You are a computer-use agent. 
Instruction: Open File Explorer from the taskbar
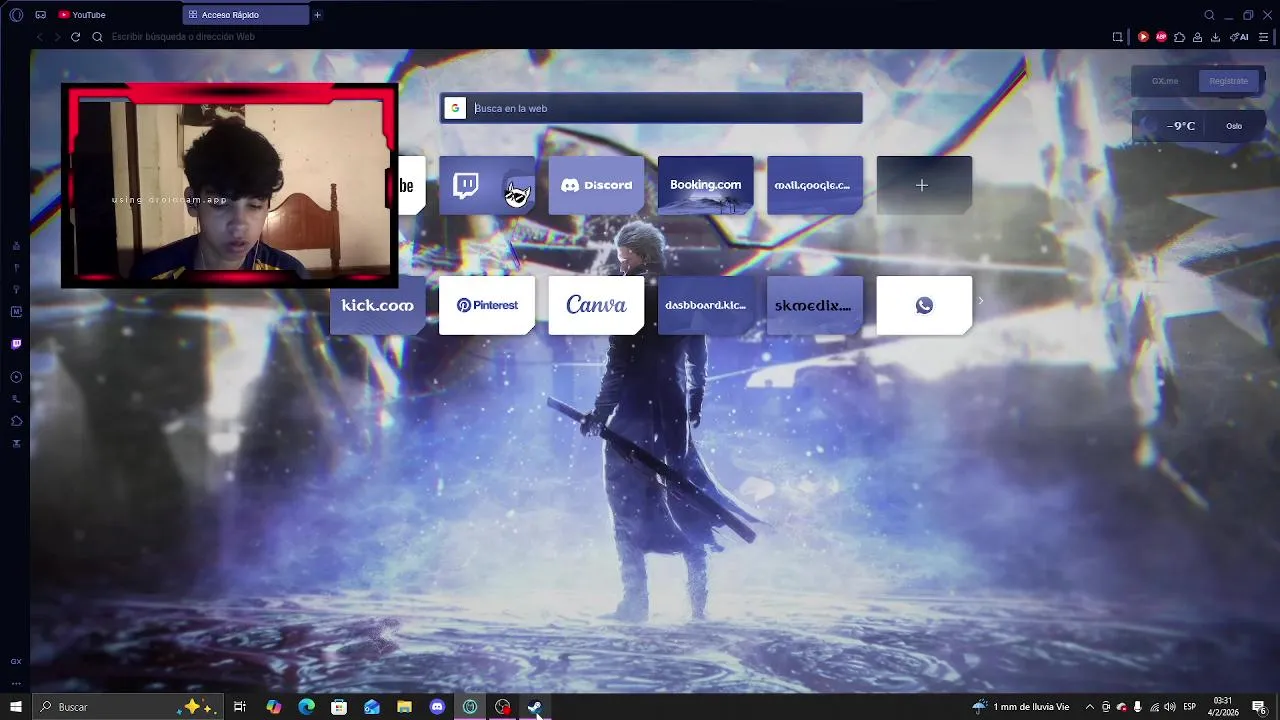[x=404, y=707]
